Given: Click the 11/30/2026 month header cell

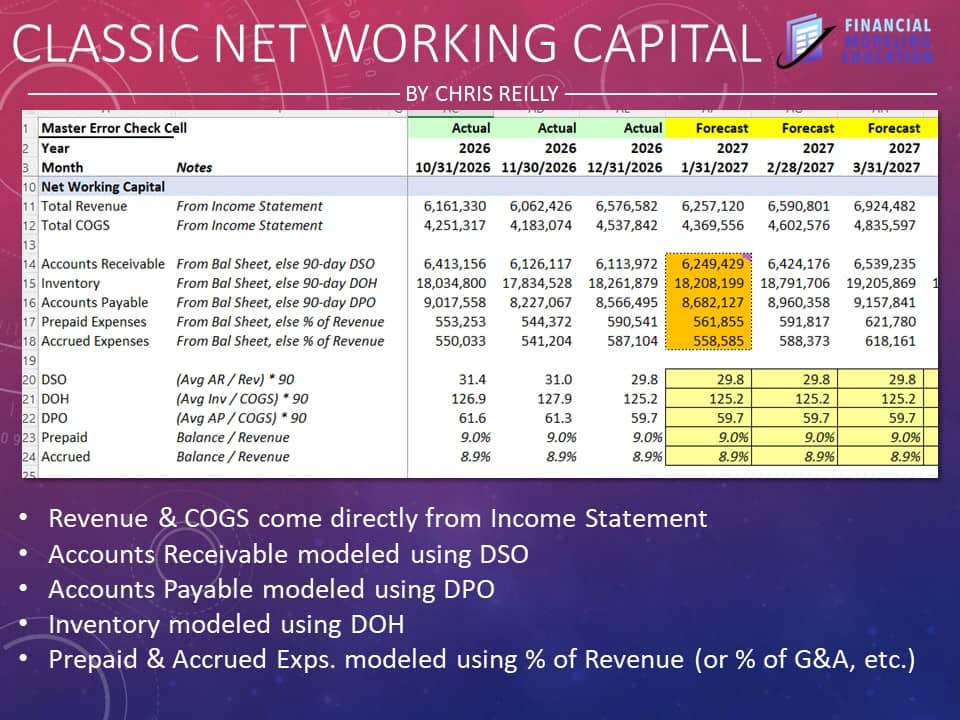Looking at the screenshot, I should [539, 168].
